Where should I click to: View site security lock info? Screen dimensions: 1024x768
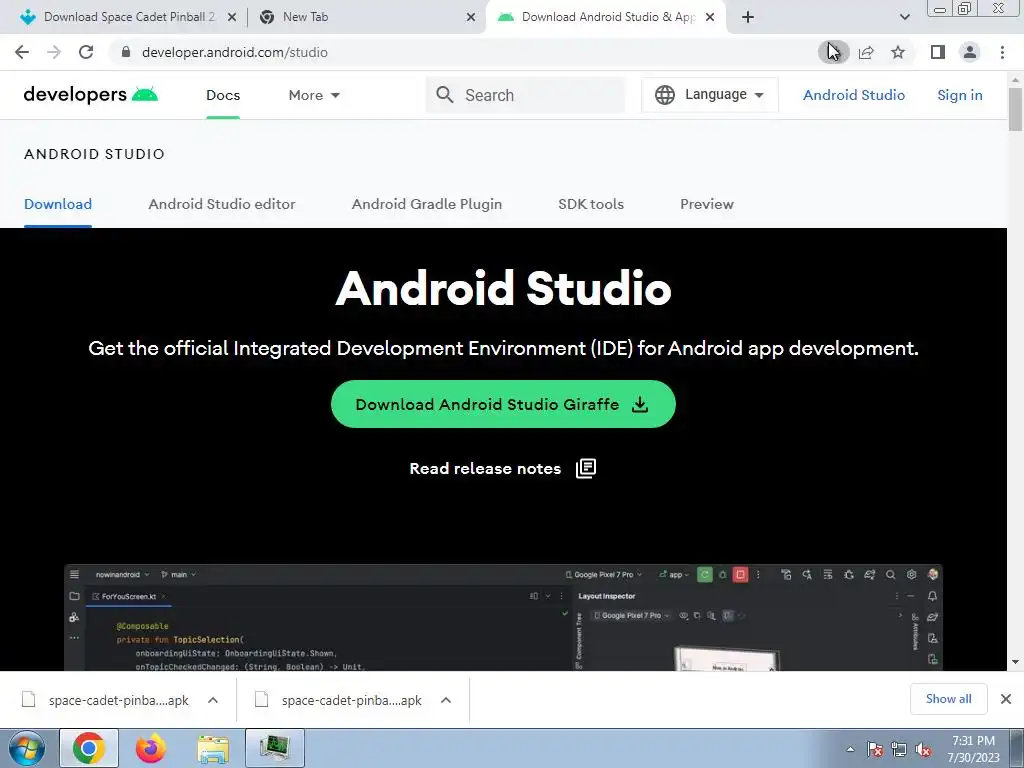[x=126, y=52]
